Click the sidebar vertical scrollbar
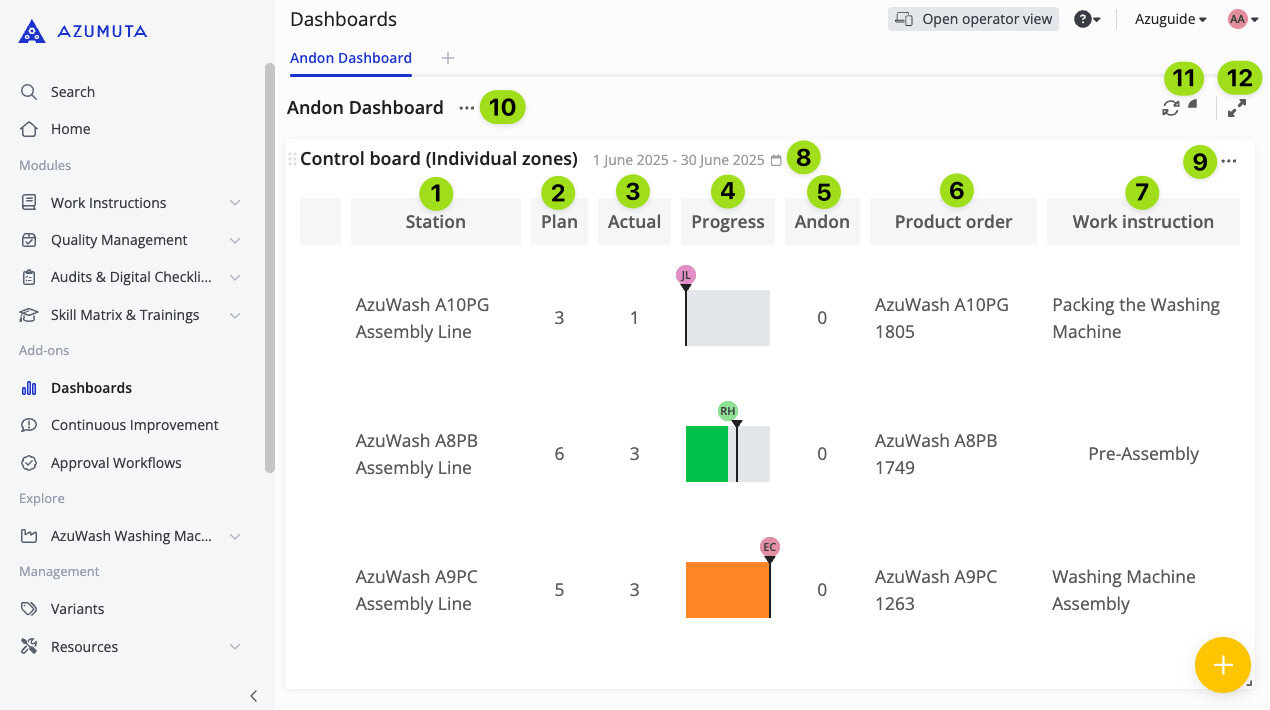The height and width of the screenshot is (710, 1270). (268, 270)
